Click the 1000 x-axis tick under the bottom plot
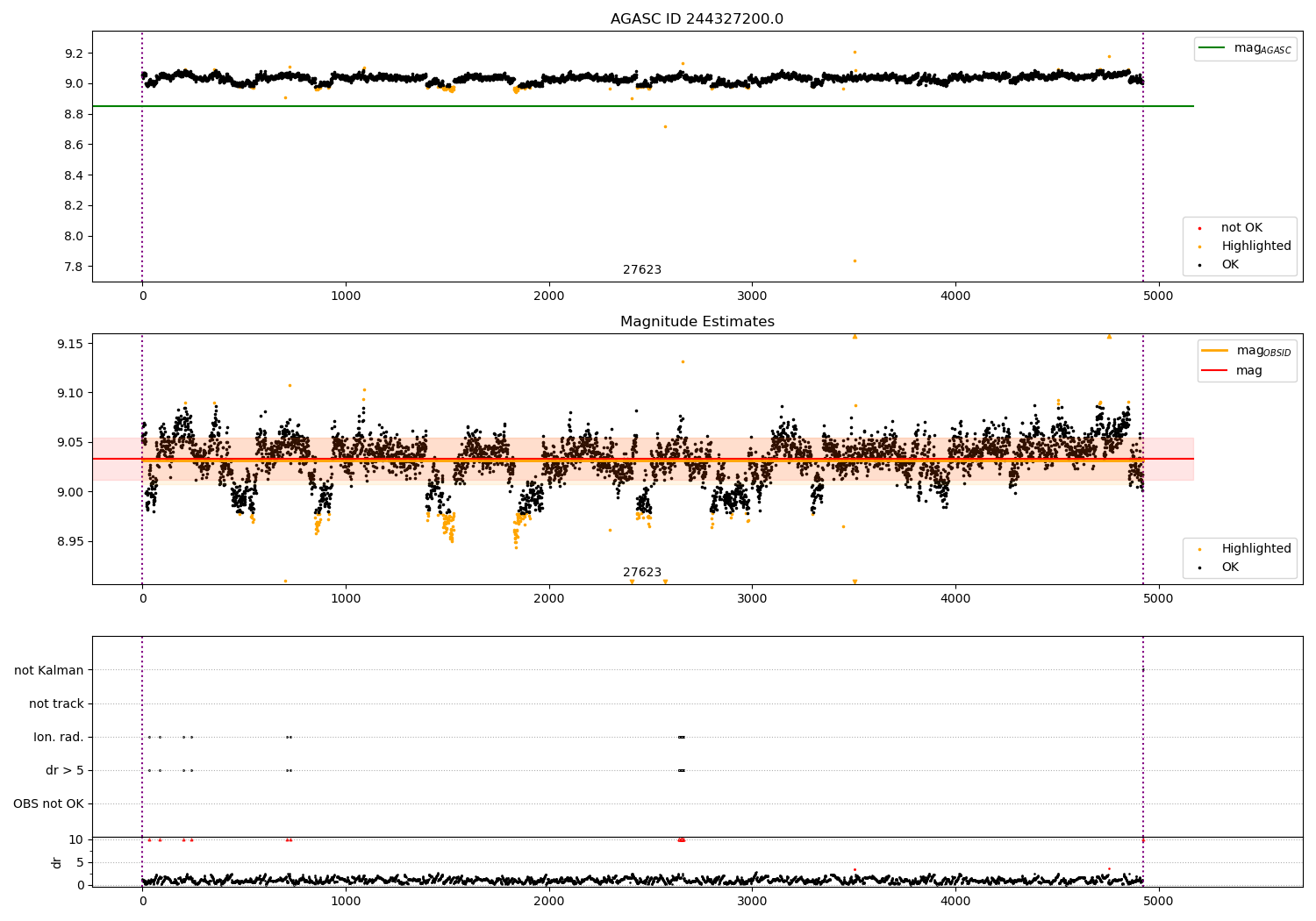The width and height of the screenshot is (1316, 921). pos(346,901)
